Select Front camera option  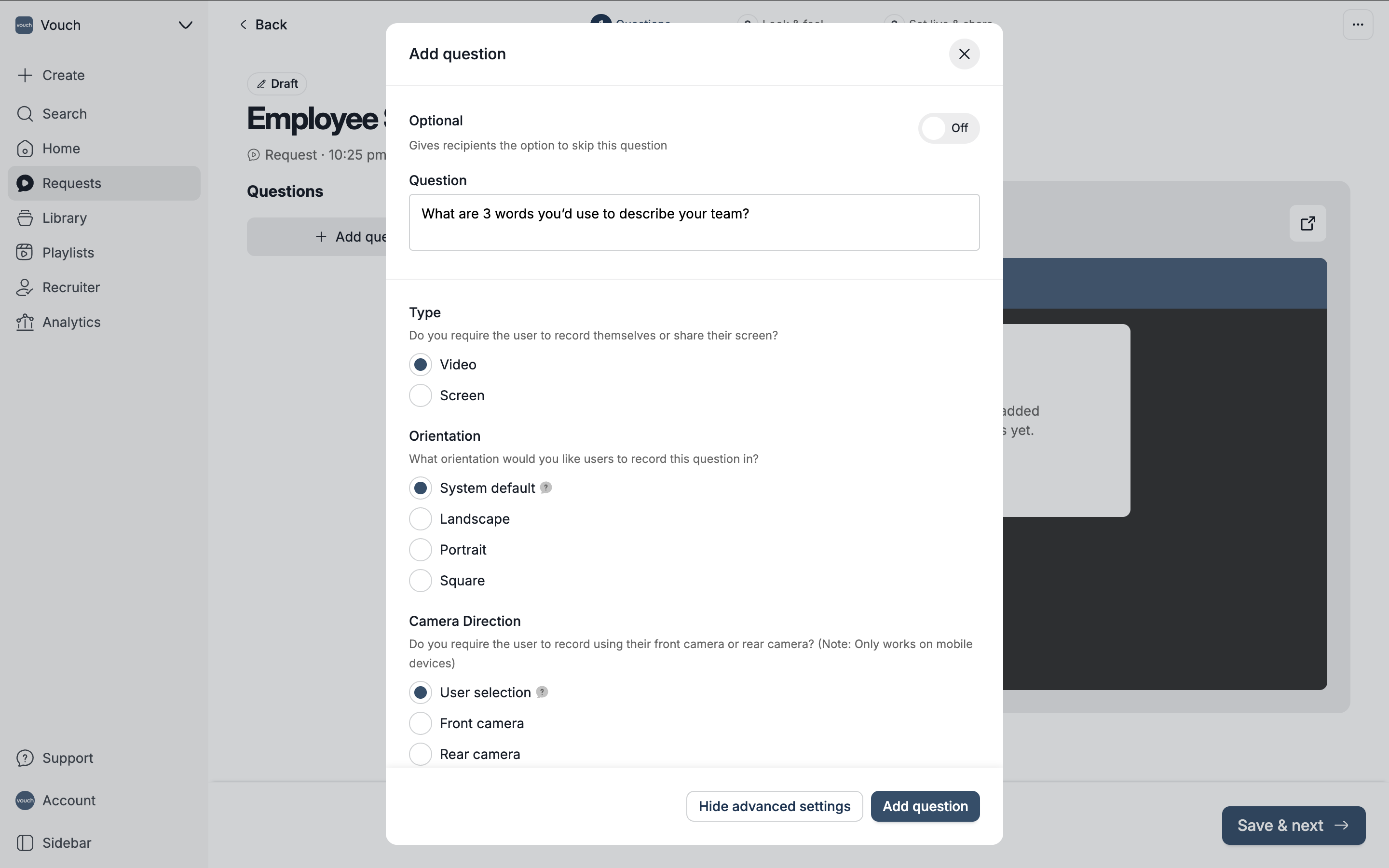click(x=420, y=723)
